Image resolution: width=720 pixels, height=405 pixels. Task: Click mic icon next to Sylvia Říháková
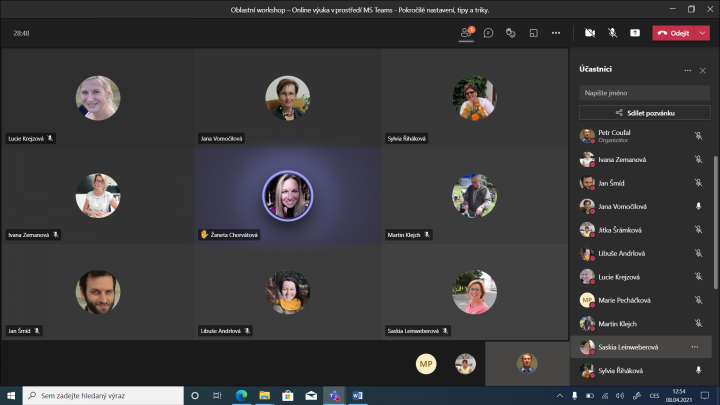[x=698, y=370]
